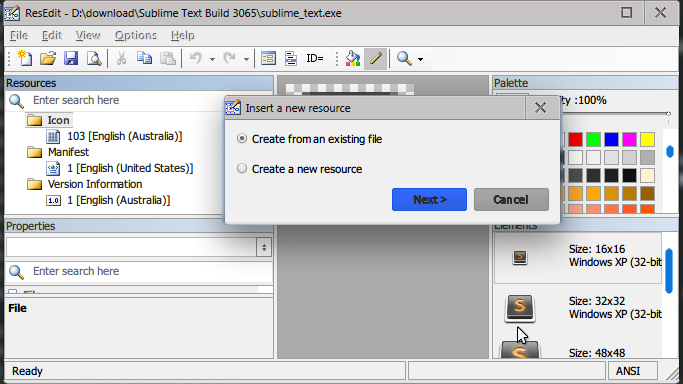
Task: Open the redo history dropdown arrow
Action: click(246, 59)
